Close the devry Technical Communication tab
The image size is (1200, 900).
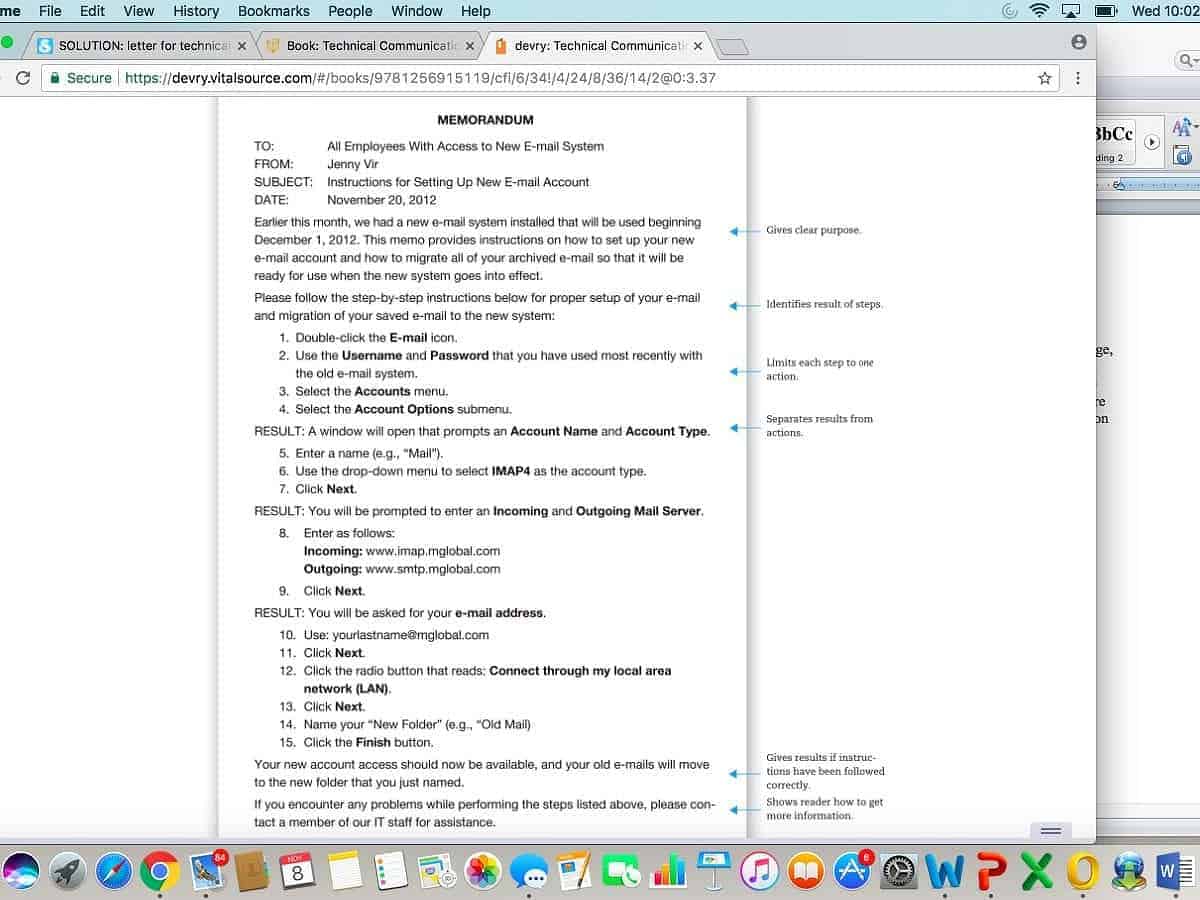click(x=697, y=46)
